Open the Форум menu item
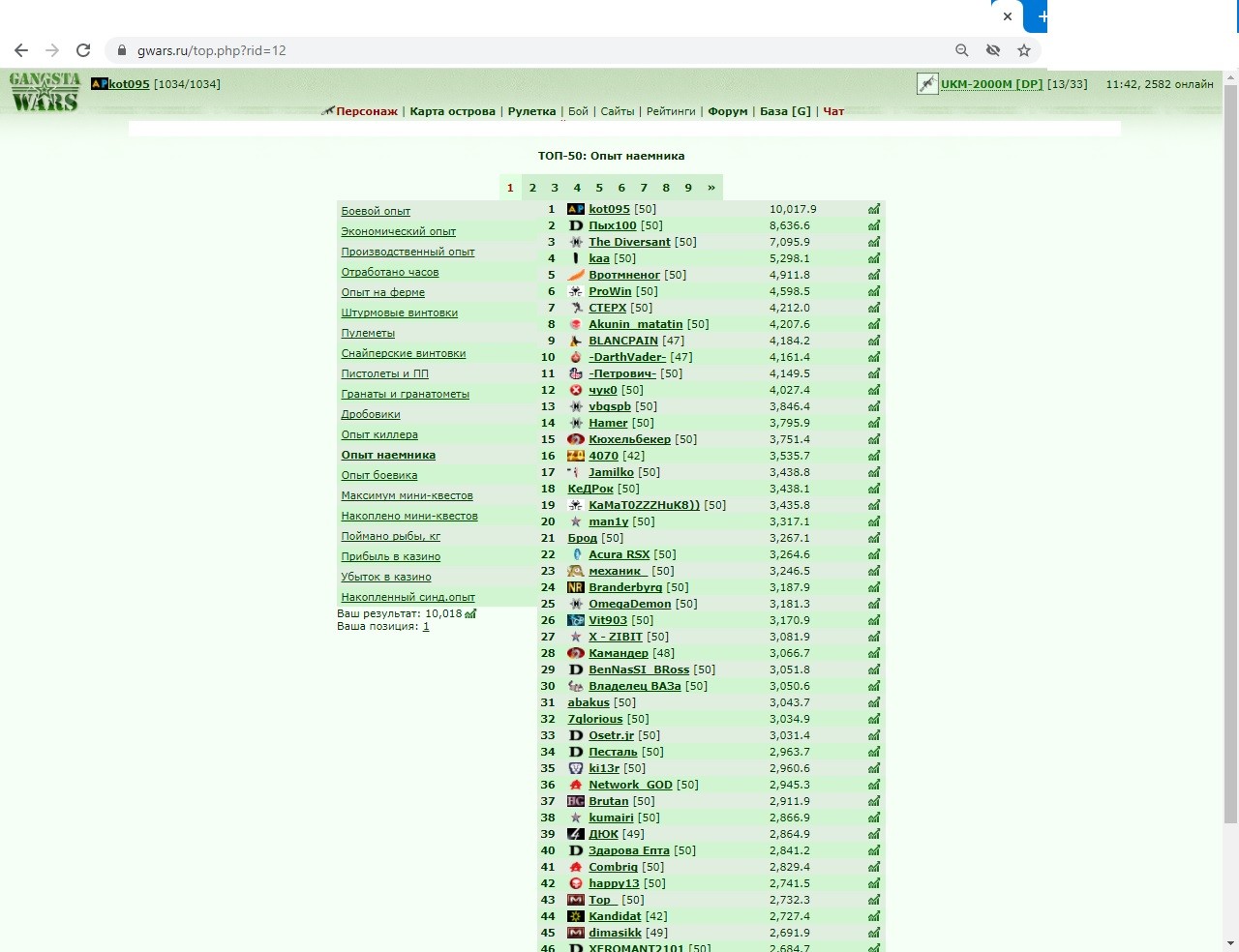The height and width of the screenshot is (952, 1239). pyautogui.click(x=728, y=111)
